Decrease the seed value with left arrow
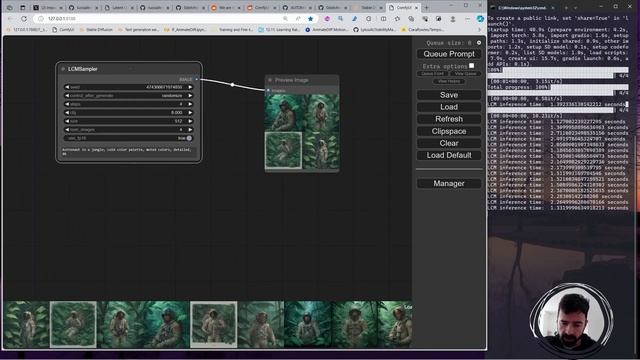Viewport: 640px width, 360px height. tap(67, 87)
